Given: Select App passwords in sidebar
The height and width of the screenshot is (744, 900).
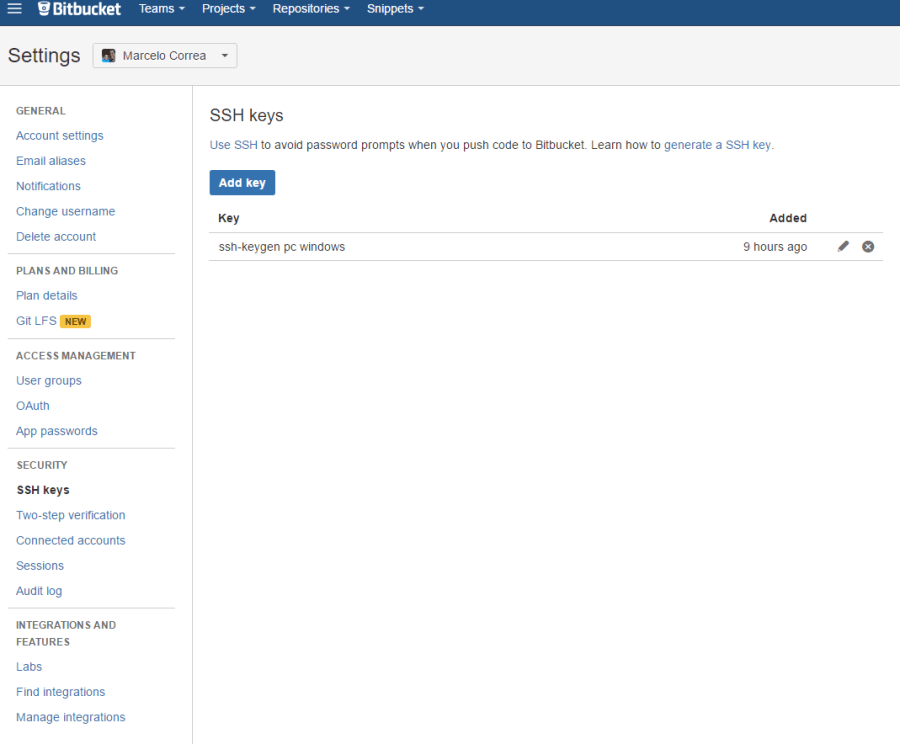Looking at the screenshot, I should pyautogui.click(x=57, y=432).
